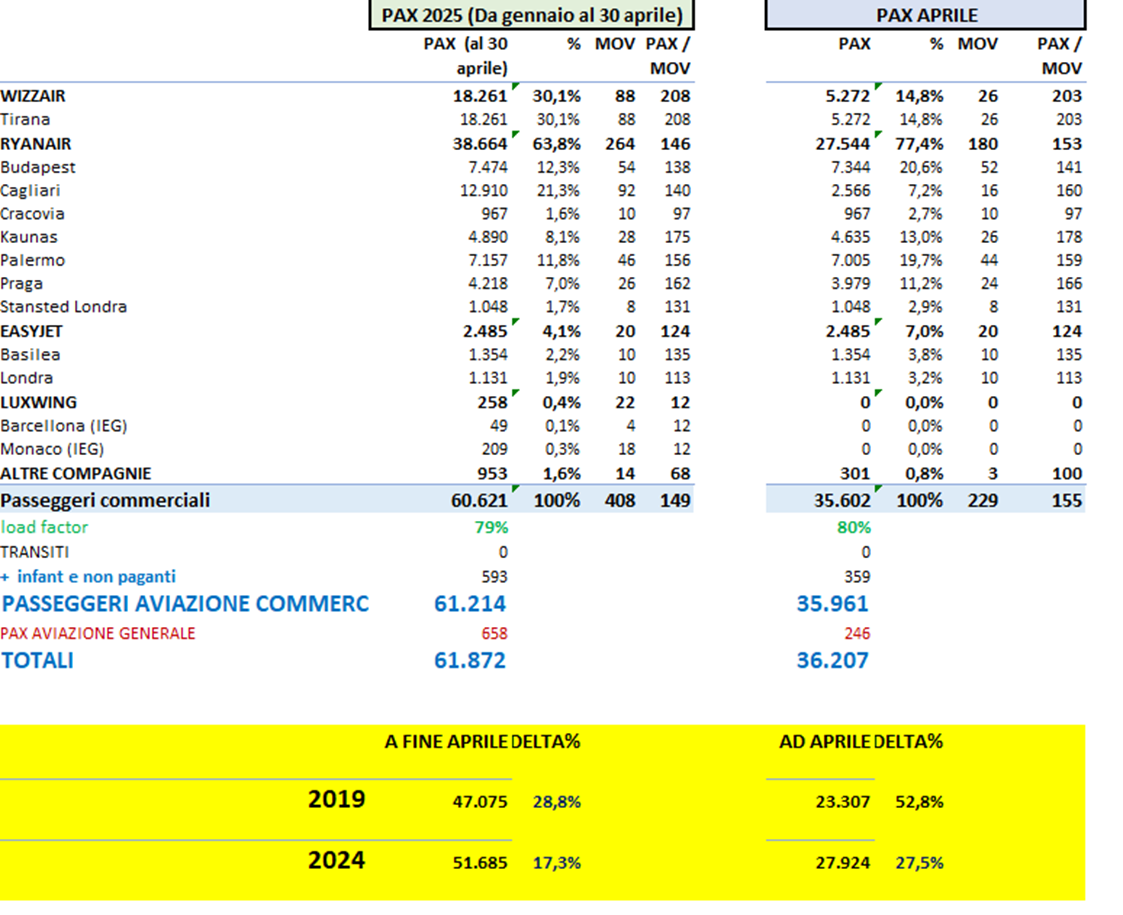1123x915 pixels.
Task: Select Kaunas year-to-date PAX value 4.890
Action: (488, 237)
